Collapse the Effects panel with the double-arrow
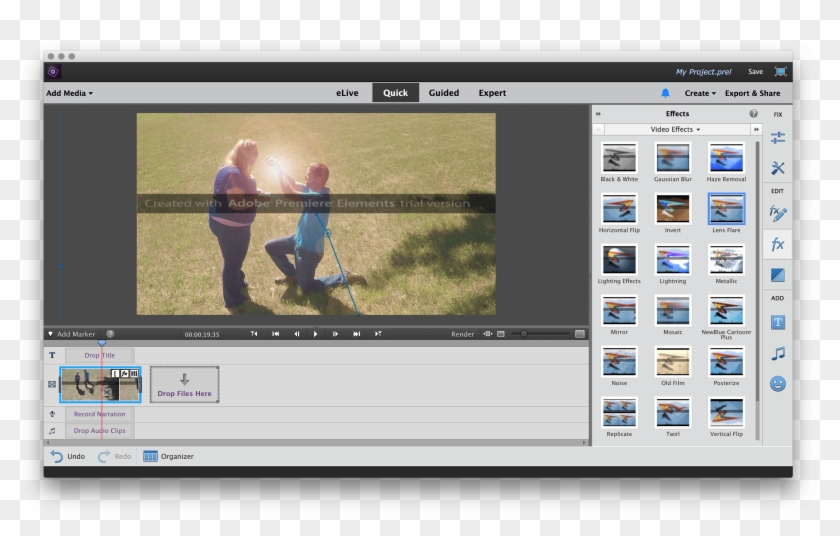The image size is (840, 536). point(598,114)
